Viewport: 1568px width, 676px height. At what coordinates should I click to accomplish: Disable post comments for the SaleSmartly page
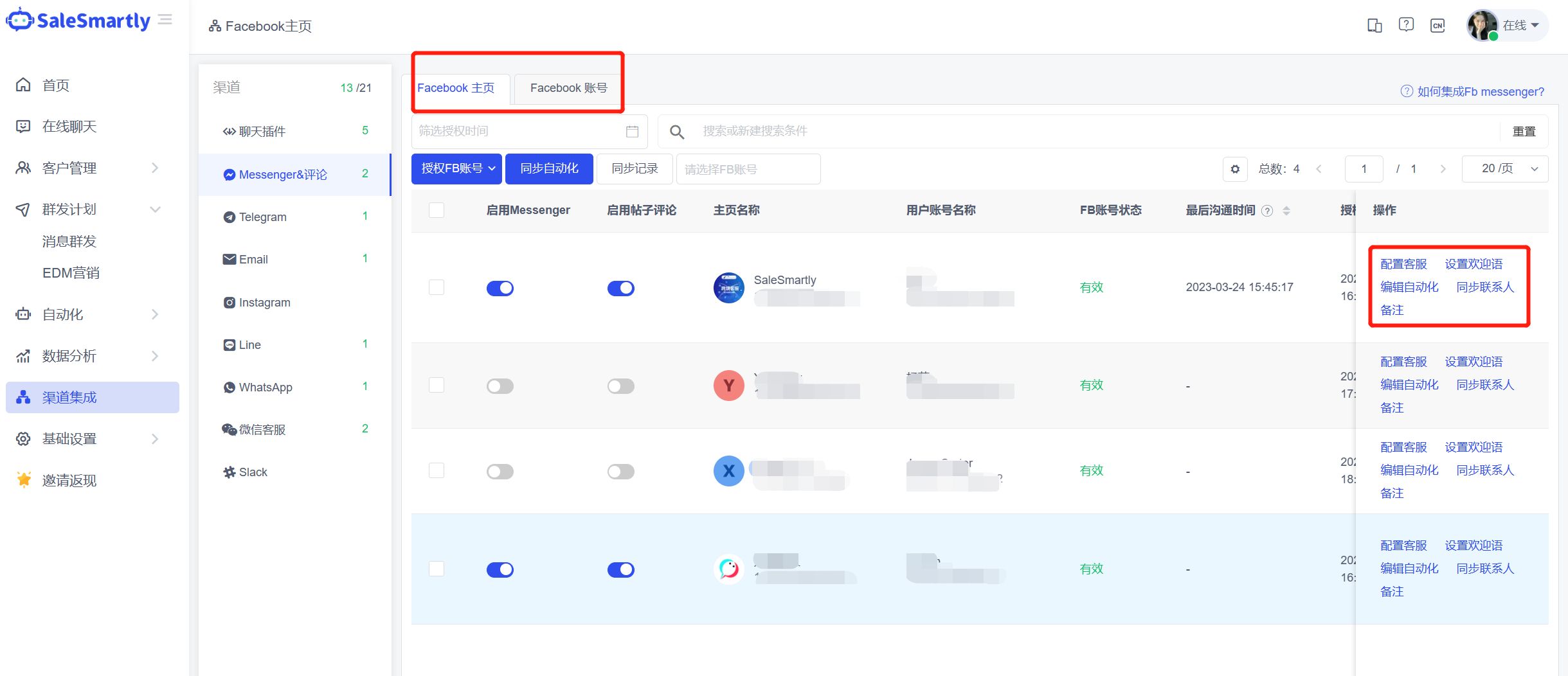click(x=621, y=289)
